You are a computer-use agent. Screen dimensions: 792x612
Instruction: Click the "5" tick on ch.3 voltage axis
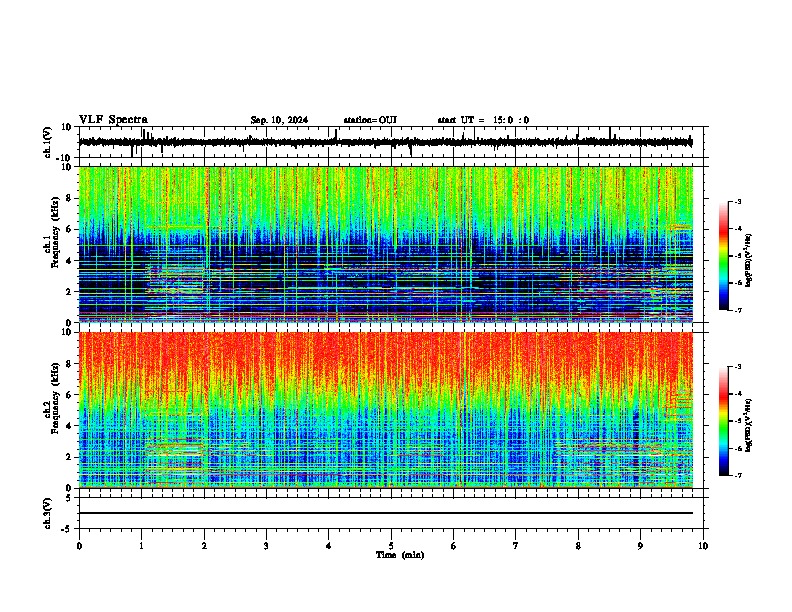pyautogui.click(x=69, y=497)
